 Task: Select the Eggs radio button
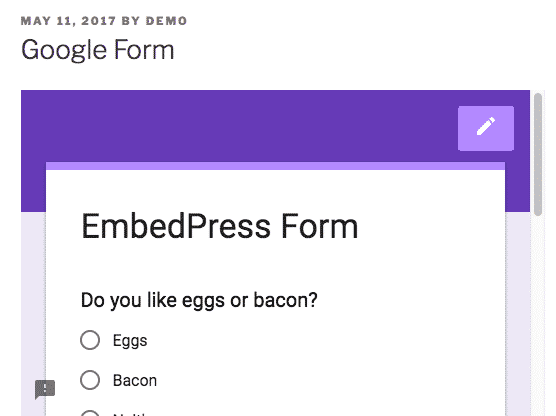pyautogui.click(x=90, y=340)
